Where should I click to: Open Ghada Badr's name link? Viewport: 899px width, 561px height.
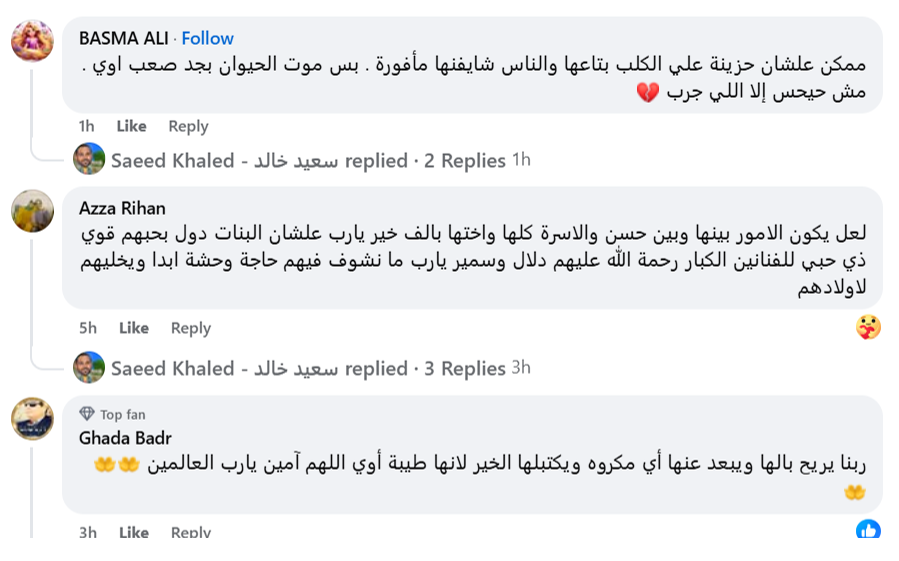pyautogui.click(x=125, y=438)
